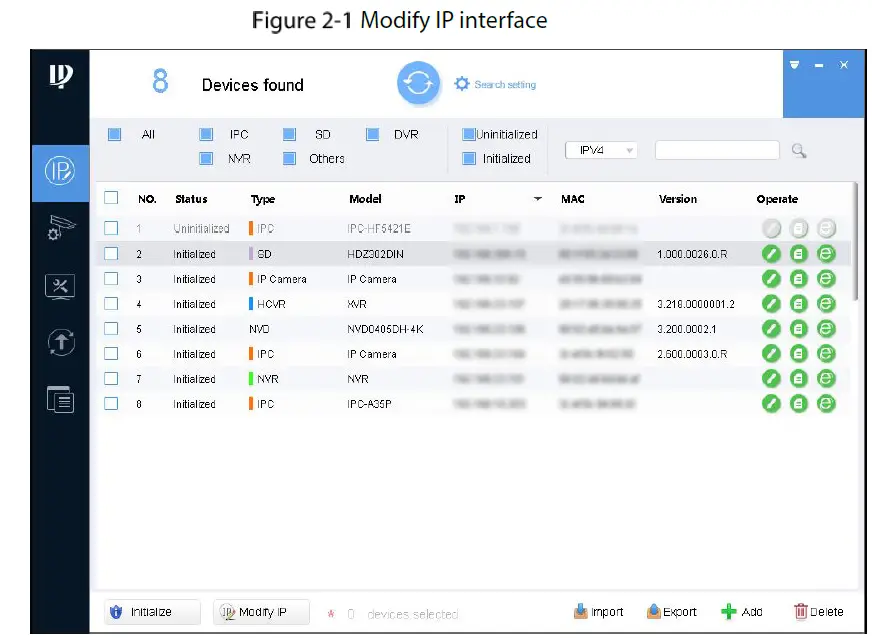The image size is (872, 638).
Task: Click the version 3.218.0000001.2 cell
Action: pyautogui.click(x=696, y=304)
